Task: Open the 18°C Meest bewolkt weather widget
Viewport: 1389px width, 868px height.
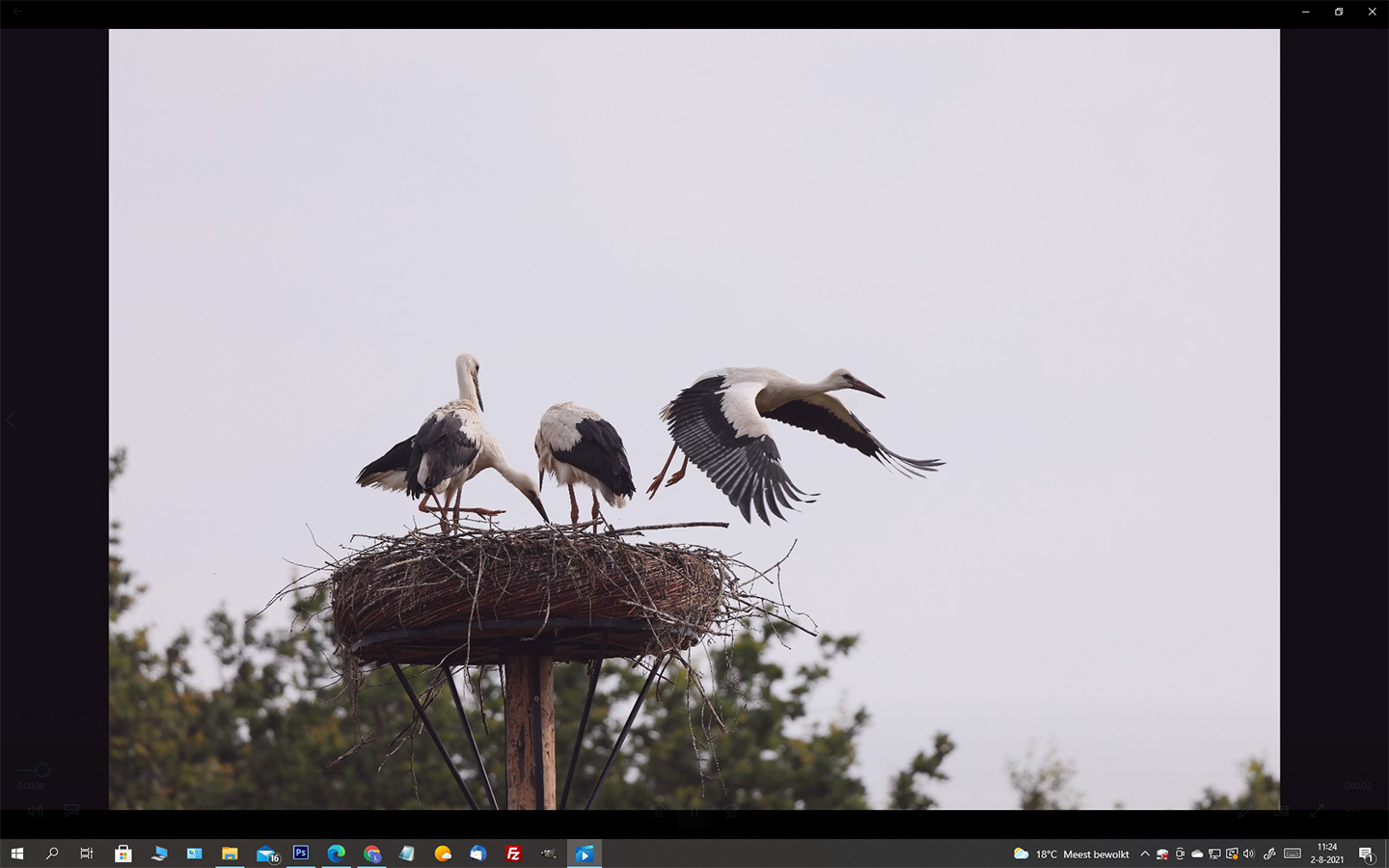Action: [x=1071, y=854]
